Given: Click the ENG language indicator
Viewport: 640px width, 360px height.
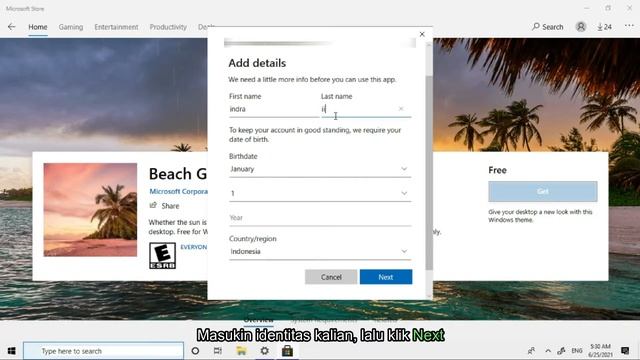Looking at the screenshot, I should click(x=577, y=351).
